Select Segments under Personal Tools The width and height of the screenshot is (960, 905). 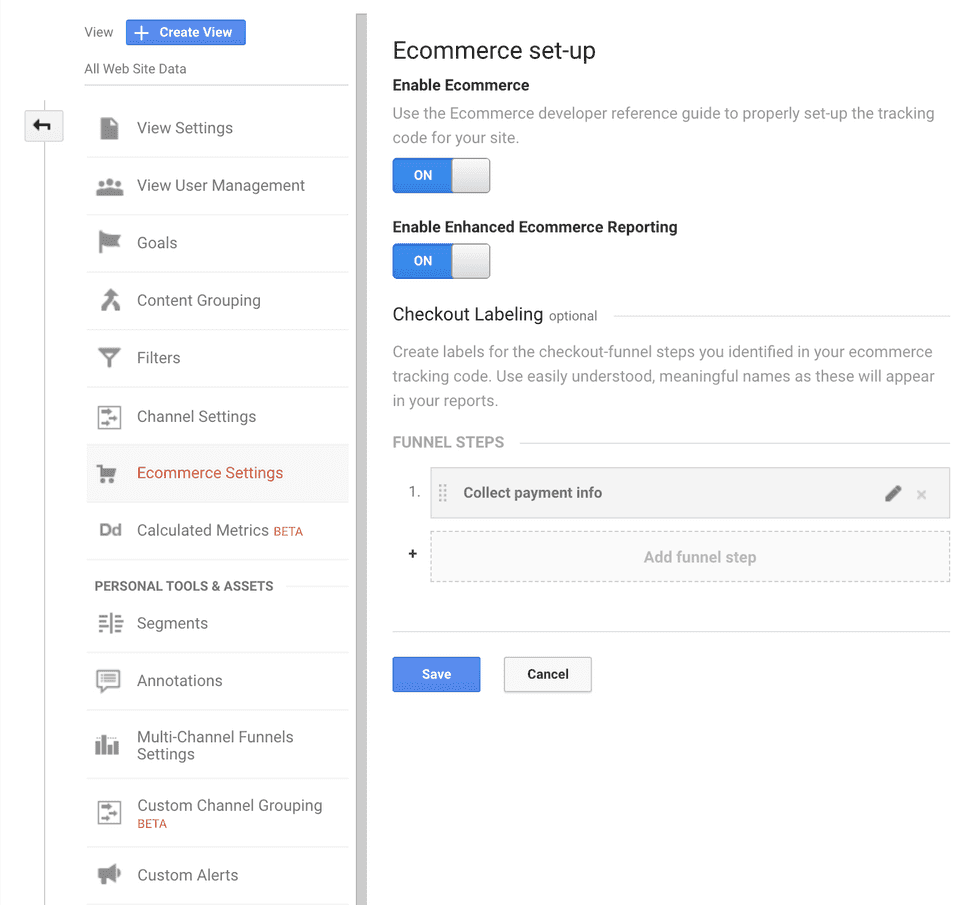coord(172,623)
